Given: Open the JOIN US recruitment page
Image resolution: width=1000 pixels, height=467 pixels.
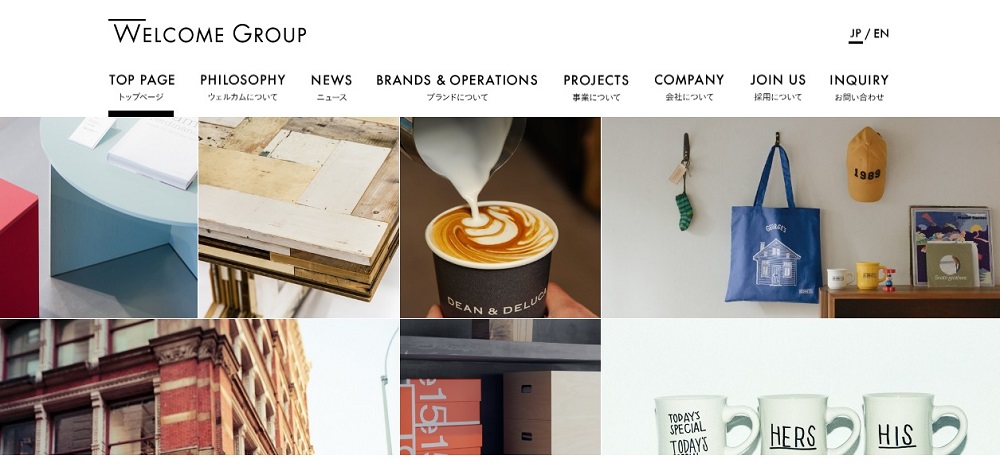Looking at the screenshot, I should [x=777, y=87].
